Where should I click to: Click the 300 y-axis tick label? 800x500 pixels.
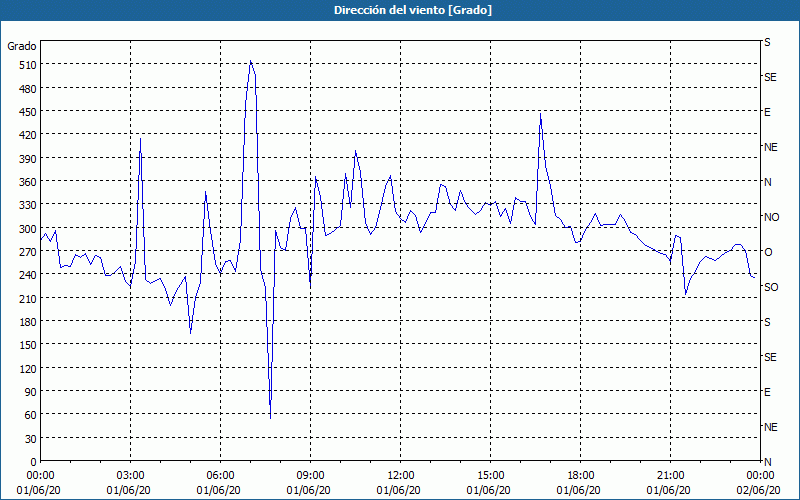point(28,229)
